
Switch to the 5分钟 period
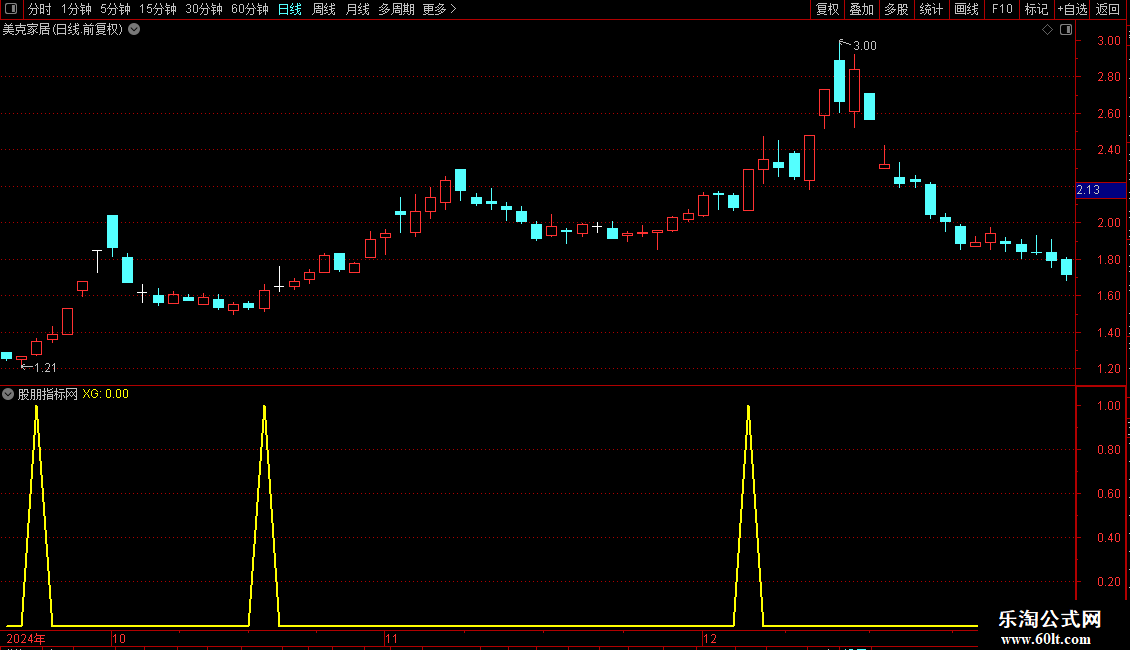click(x=115, y=9)
